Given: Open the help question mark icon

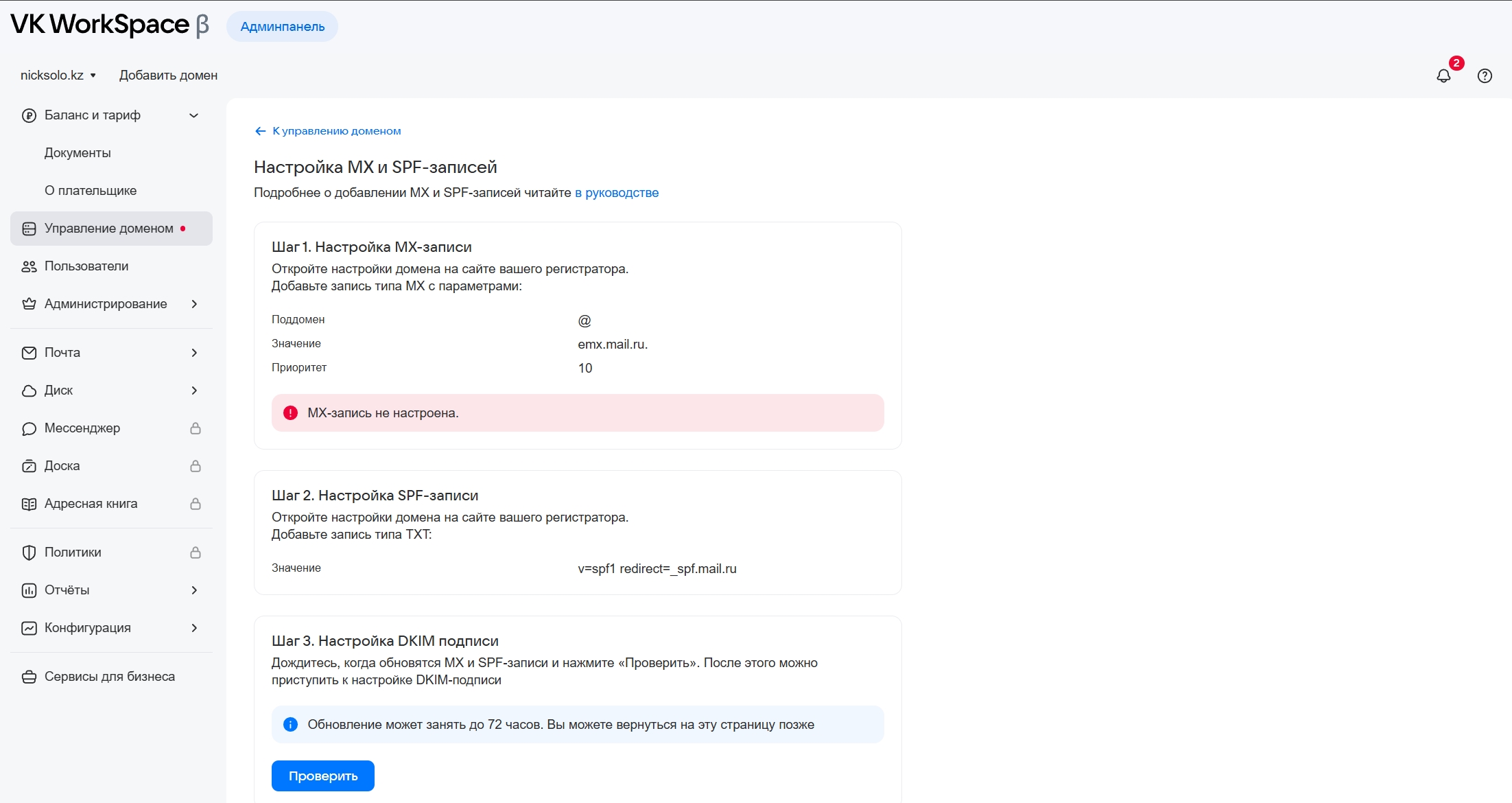Looking at the screenshot, I should [1485, 76].
